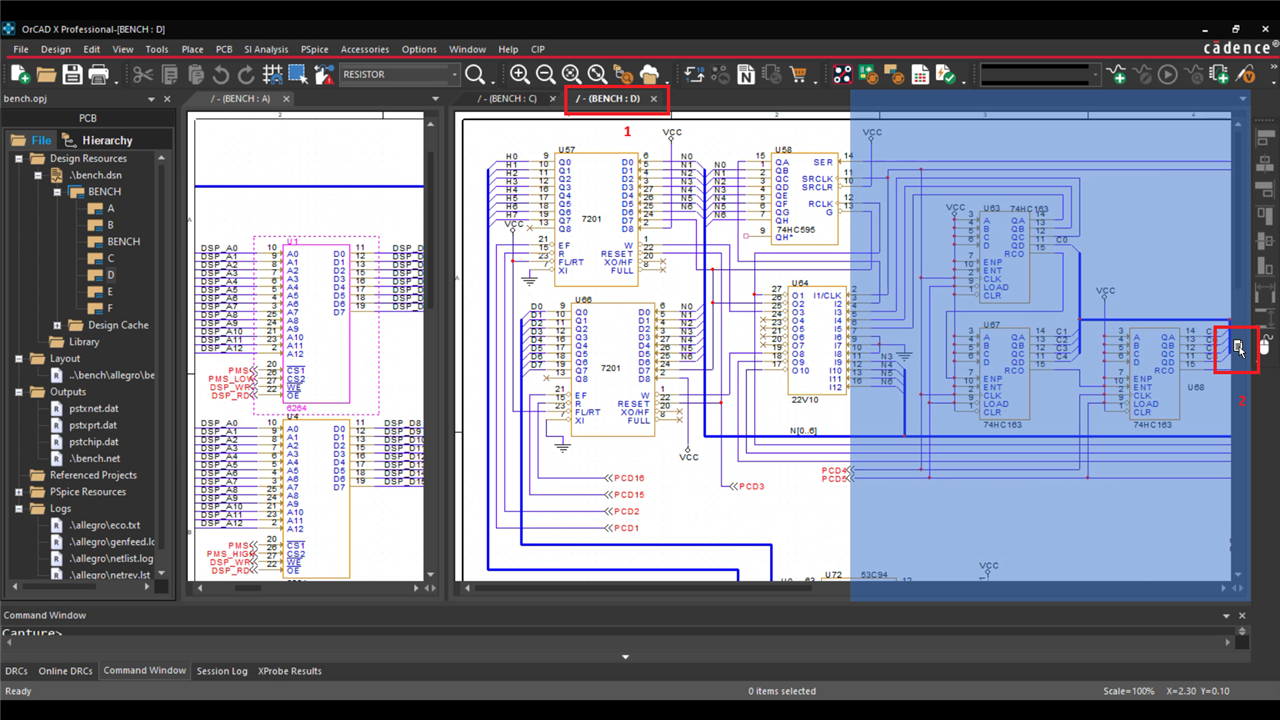Viewport: 1280px width, 720px height.
Task: Close the (BENCH : A) tab
Action: pos(286,99)
